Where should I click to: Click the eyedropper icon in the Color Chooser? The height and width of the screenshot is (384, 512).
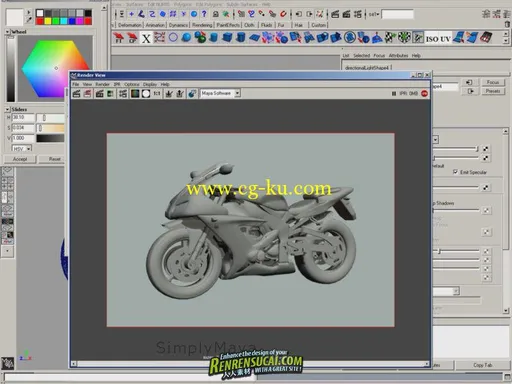[29, 20]
